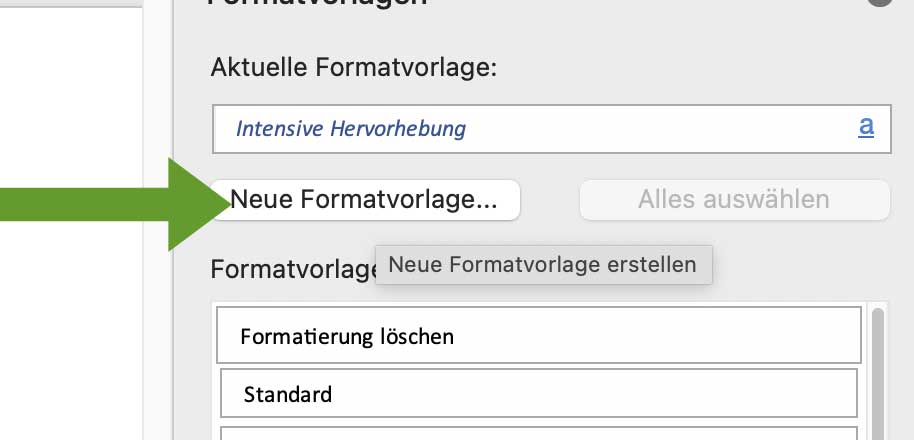Click the styles list scrollbar thumb
The image size is (914, 440).
[x=879, y=370]
